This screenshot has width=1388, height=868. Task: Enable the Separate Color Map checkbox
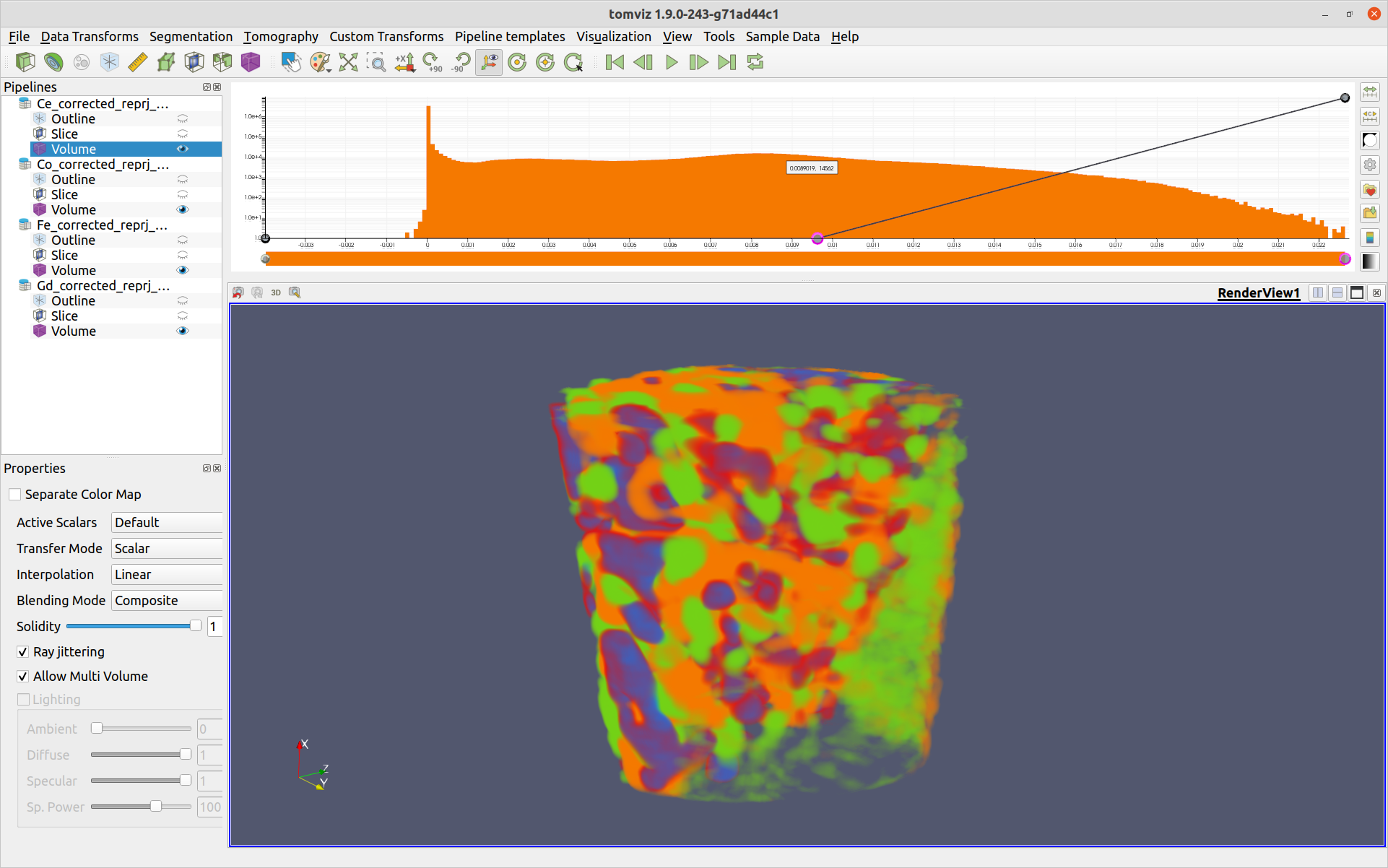point(15,495)
